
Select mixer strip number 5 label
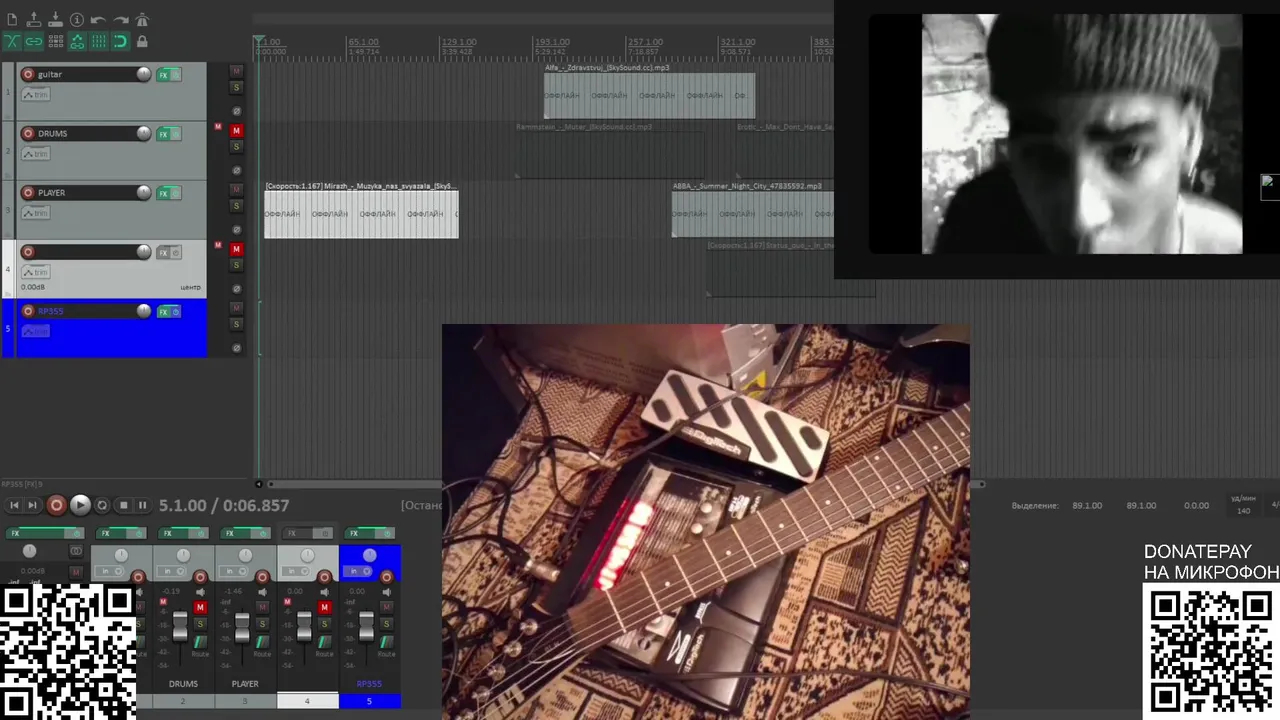[x=369, y=701]
